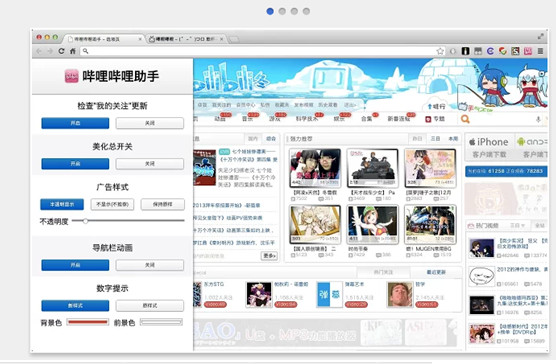Click the browser reload icon
Screen dimensions: 556x364
(x=61, y=51)
